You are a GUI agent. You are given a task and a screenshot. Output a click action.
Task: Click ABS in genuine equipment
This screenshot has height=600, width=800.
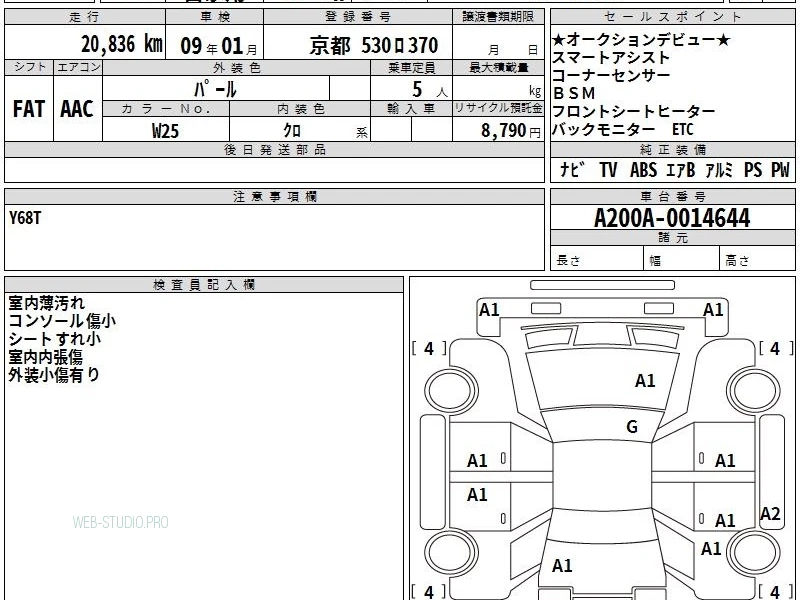[643, 169]
